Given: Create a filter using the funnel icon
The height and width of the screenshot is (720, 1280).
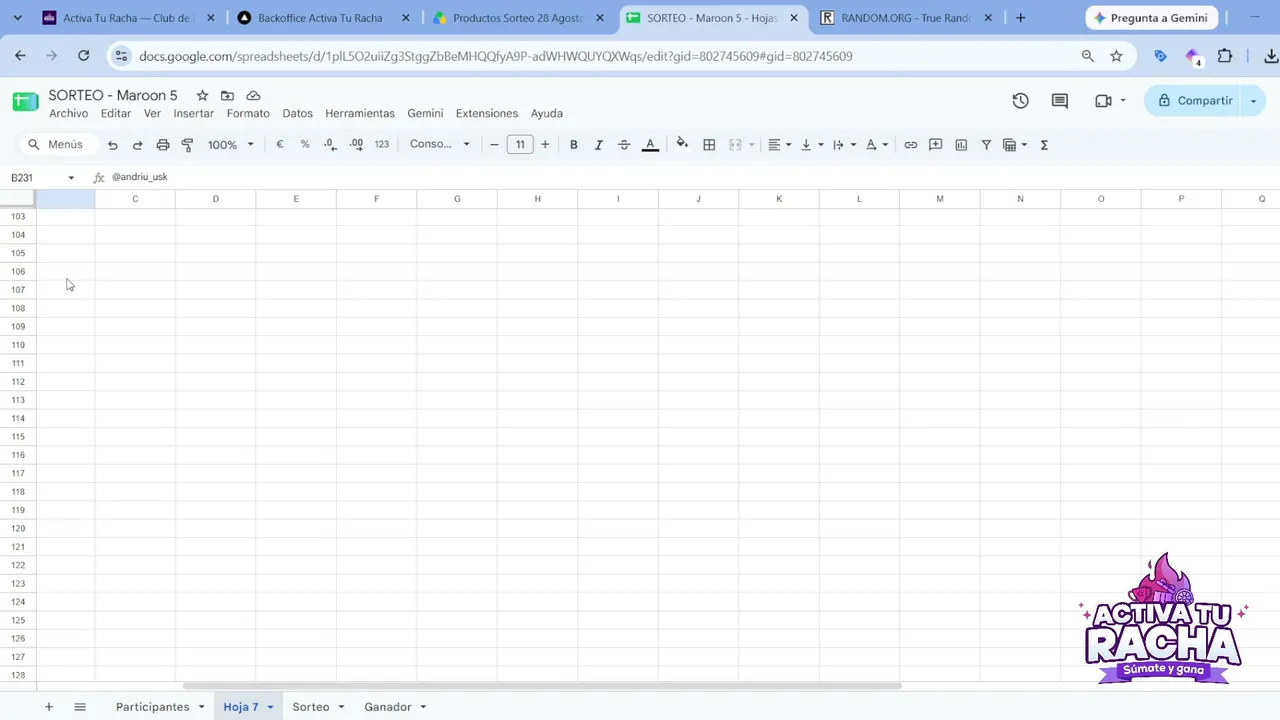Looking at the screenshot, I should (x=986, y=145).
